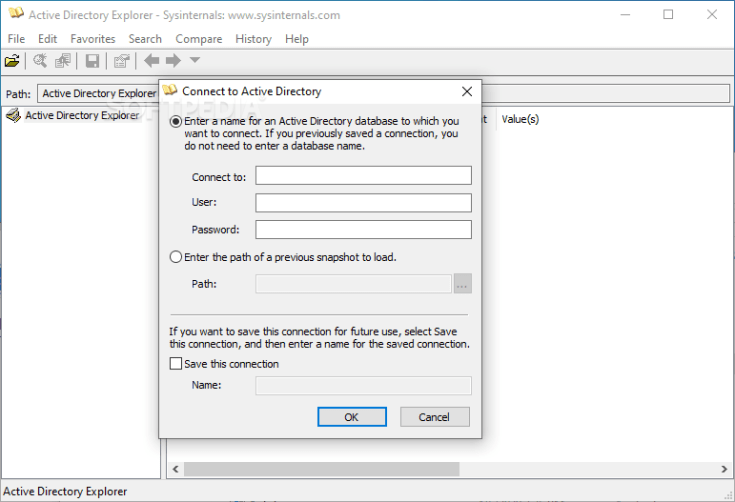Viewport: 735px width, 502px height.
Task: Click the Search container toolbar icon
Action: tap(40, 60)
